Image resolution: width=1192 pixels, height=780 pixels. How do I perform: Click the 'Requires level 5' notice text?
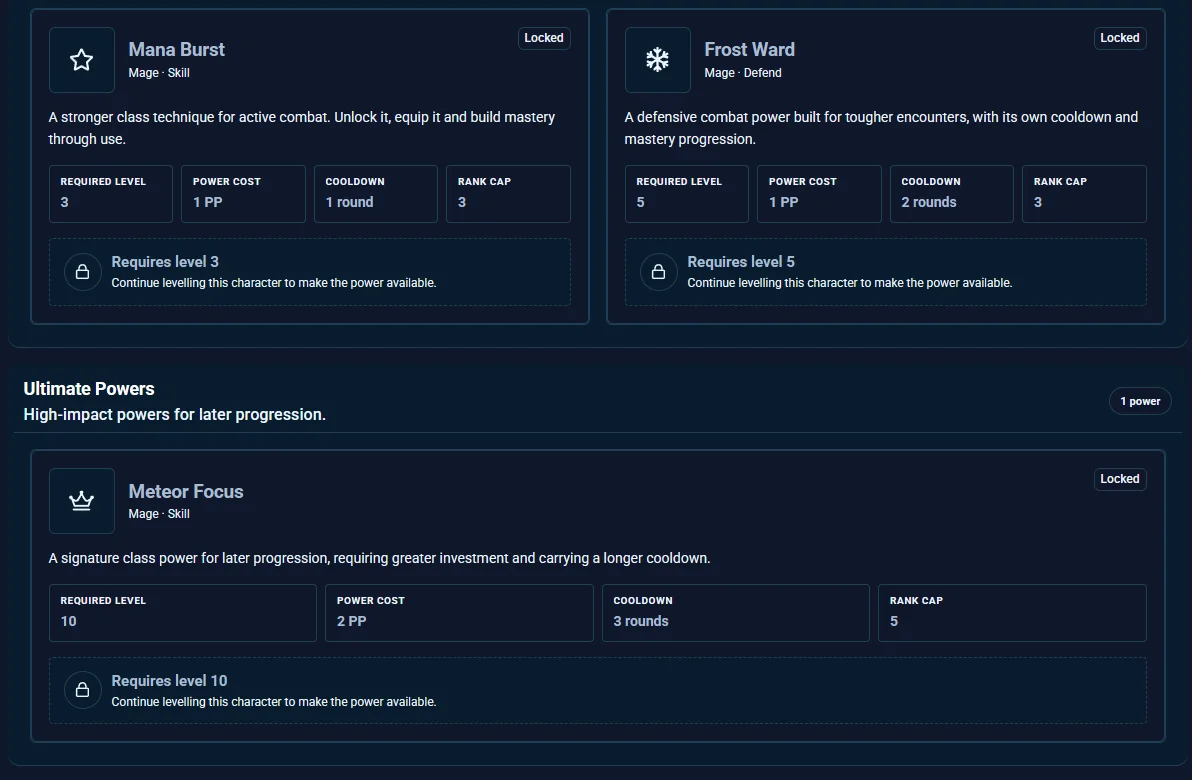tap(741, 262)
